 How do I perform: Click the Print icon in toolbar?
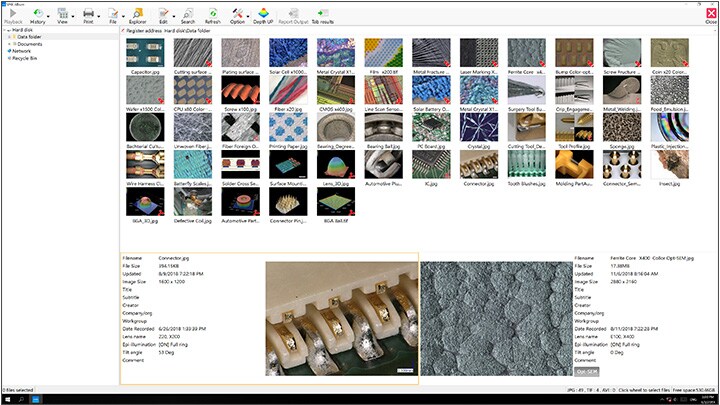88,13
